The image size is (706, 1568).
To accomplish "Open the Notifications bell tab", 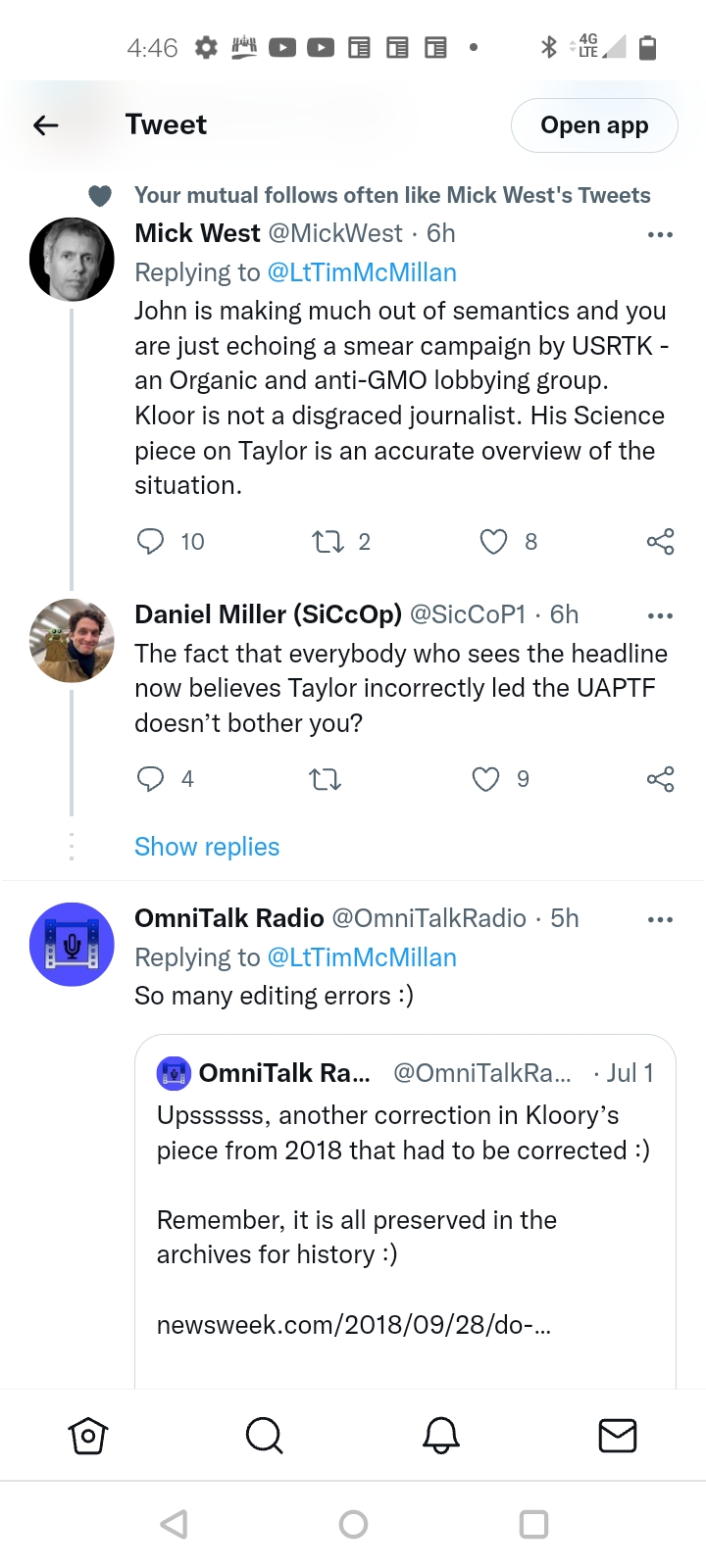I will [x=441, y=1436].
